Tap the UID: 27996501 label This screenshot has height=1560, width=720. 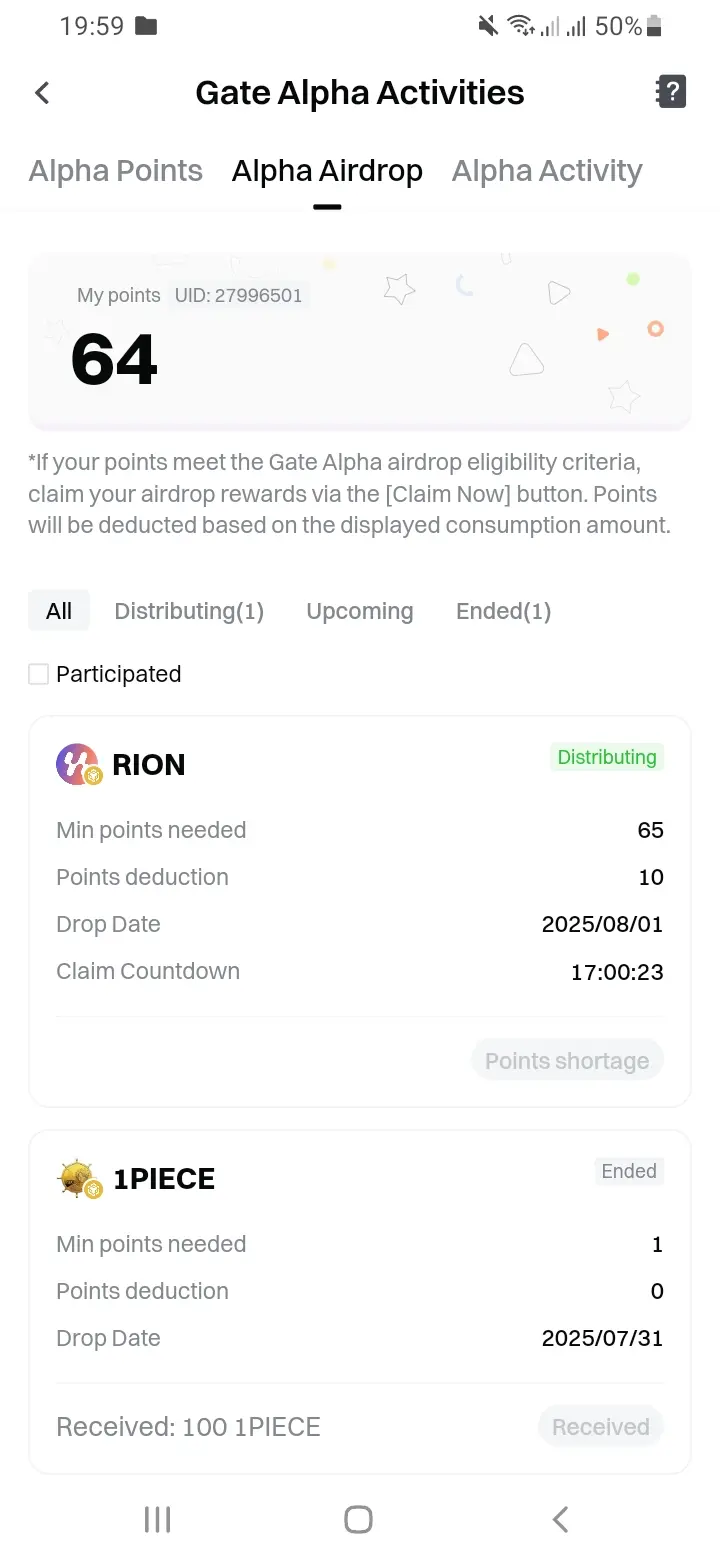pos(238,295)
